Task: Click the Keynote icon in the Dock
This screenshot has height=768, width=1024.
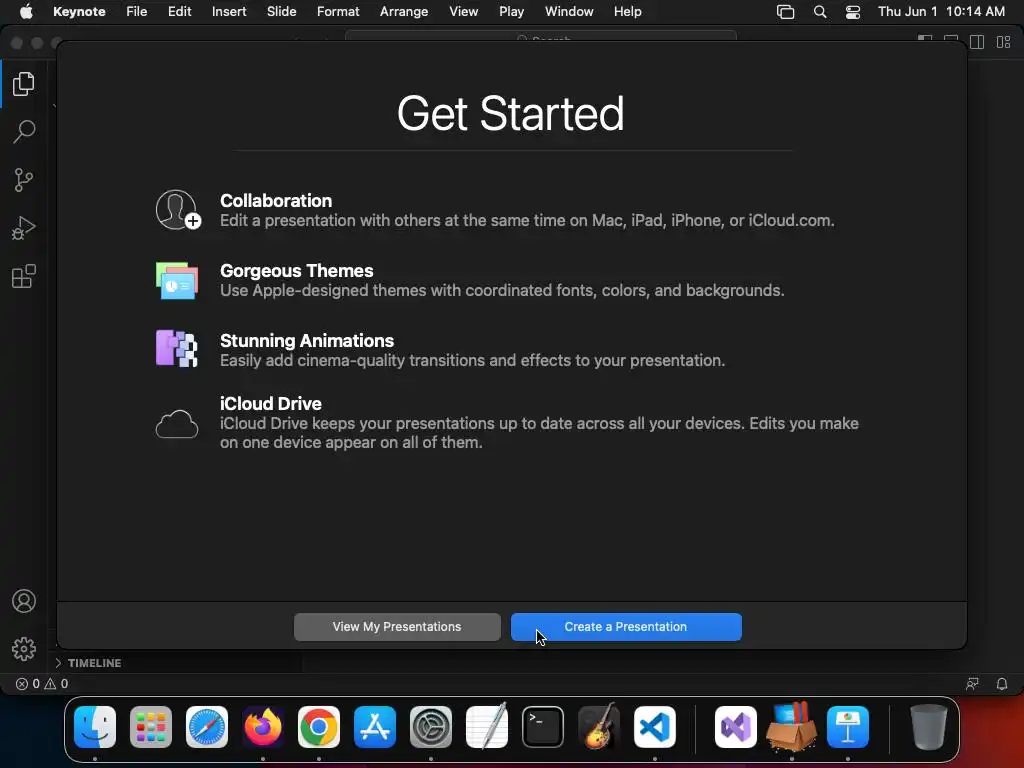Action: click(848, 727)
